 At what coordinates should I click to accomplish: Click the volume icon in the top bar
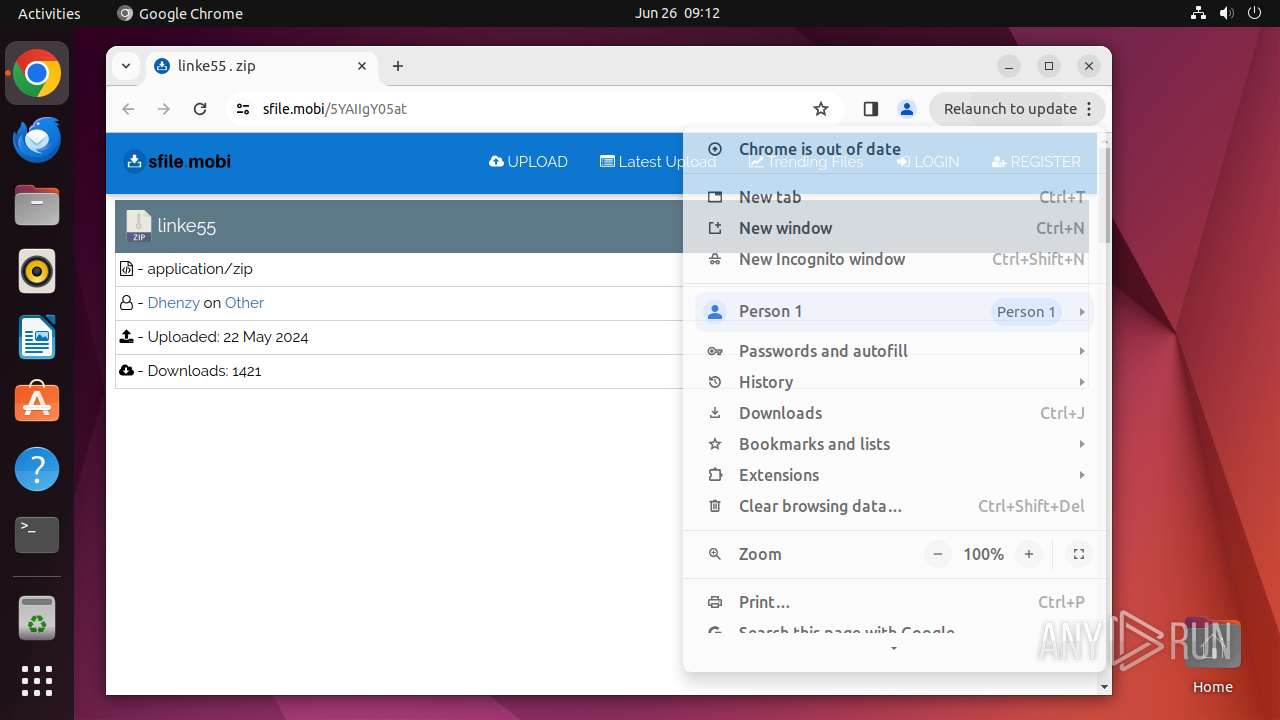1226,13
